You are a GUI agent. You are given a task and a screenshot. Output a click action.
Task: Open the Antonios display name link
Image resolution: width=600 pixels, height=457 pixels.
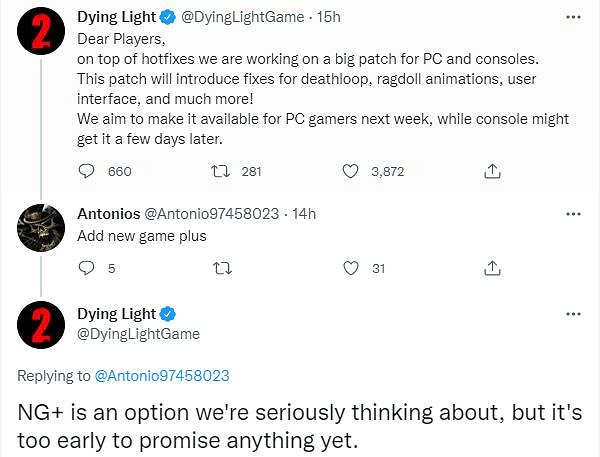109,214
